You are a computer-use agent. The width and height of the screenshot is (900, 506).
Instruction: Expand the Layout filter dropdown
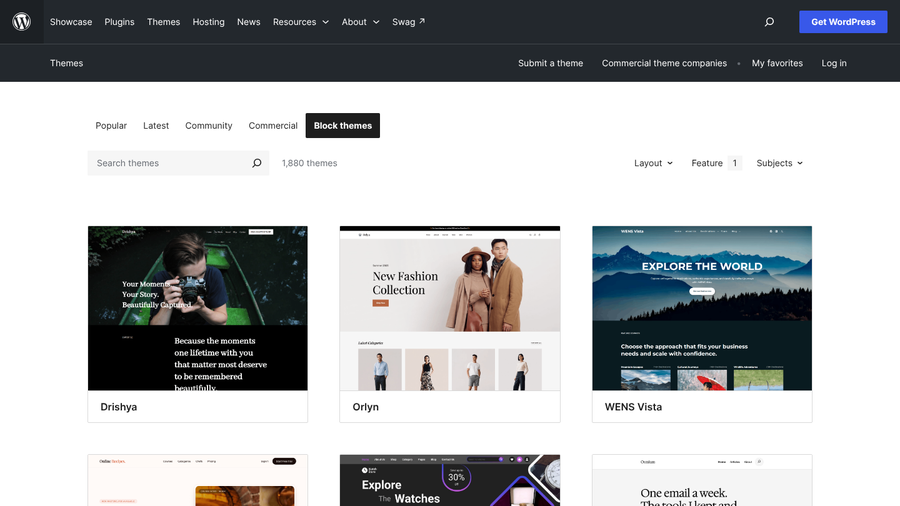[x=653, y=163]
